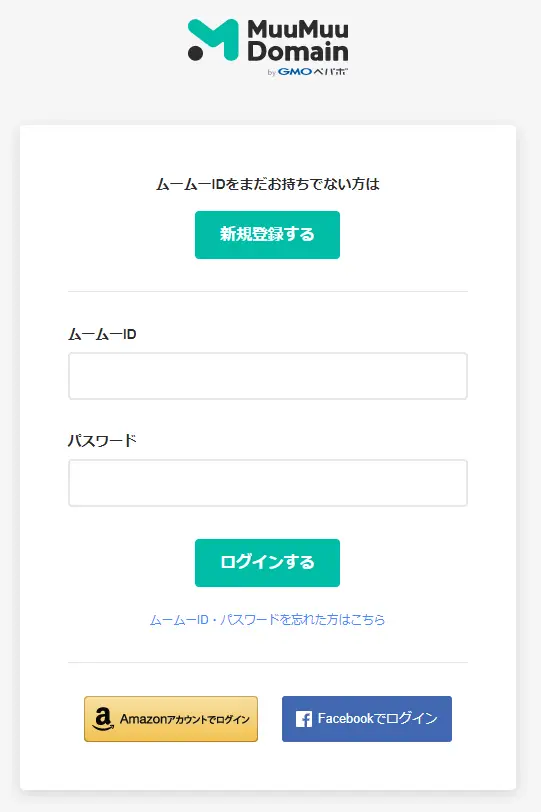Focus the ムームーID text field
541x812 pixels.
coord(268,376)
